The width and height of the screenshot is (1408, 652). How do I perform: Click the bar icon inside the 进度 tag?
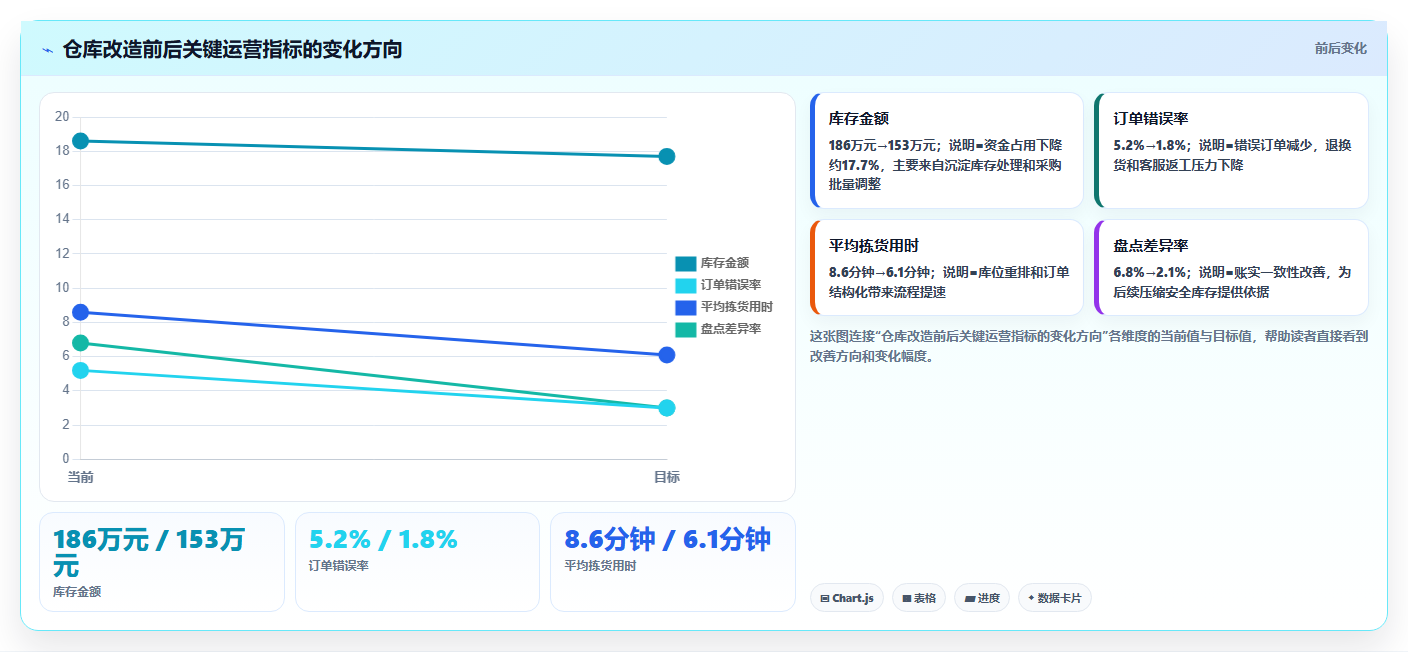tap(970, 598)
